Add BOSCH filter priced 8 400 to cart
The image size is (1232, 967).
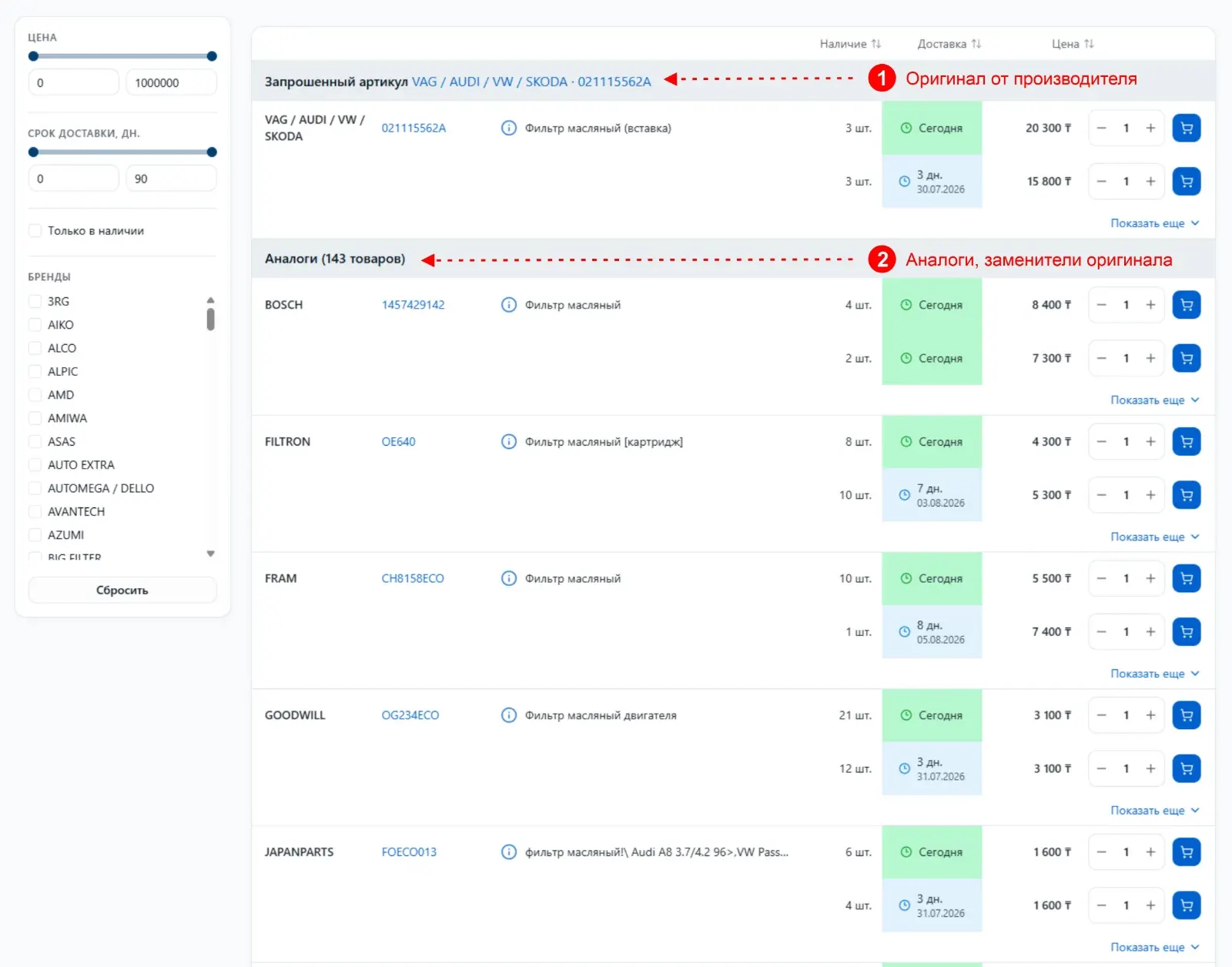point(1187,305)
